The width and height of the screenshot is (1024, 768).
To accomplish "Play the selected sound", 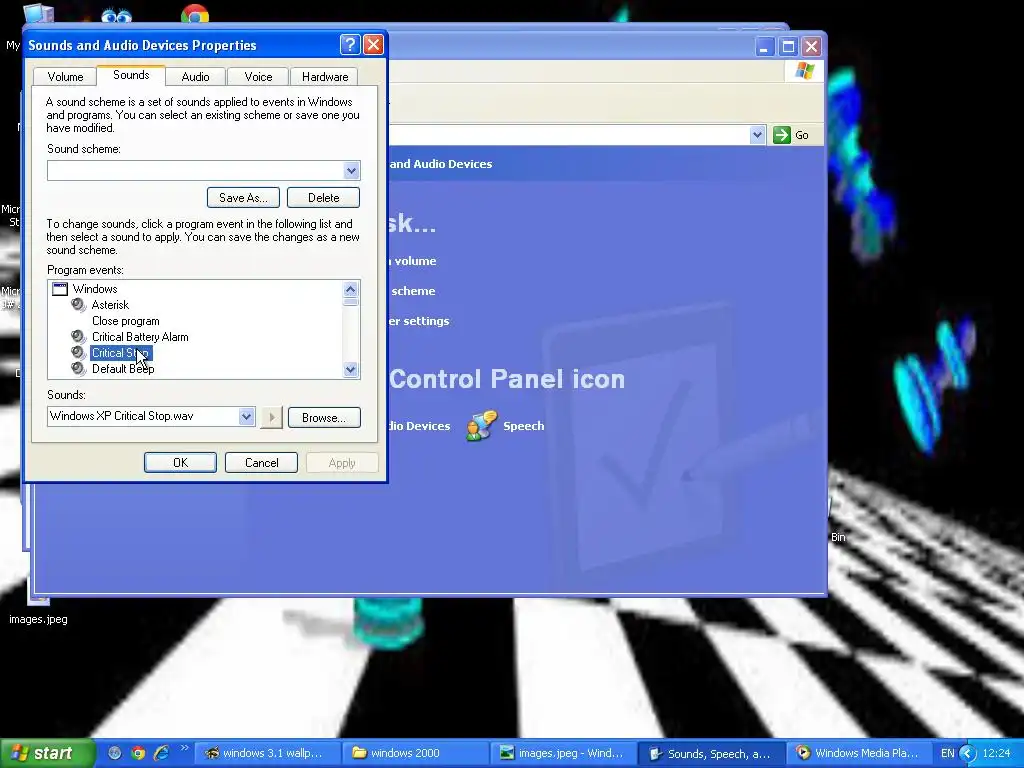I will coord(271,417).
